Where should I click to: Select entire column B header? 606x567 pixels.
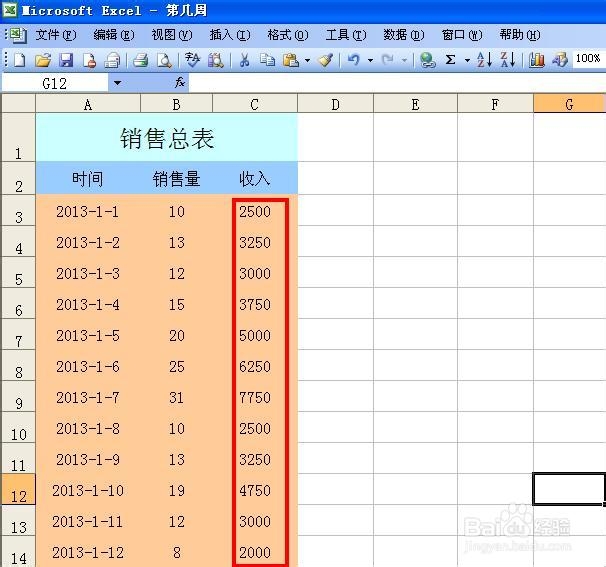pyautogui.click(x=177, y=104)
